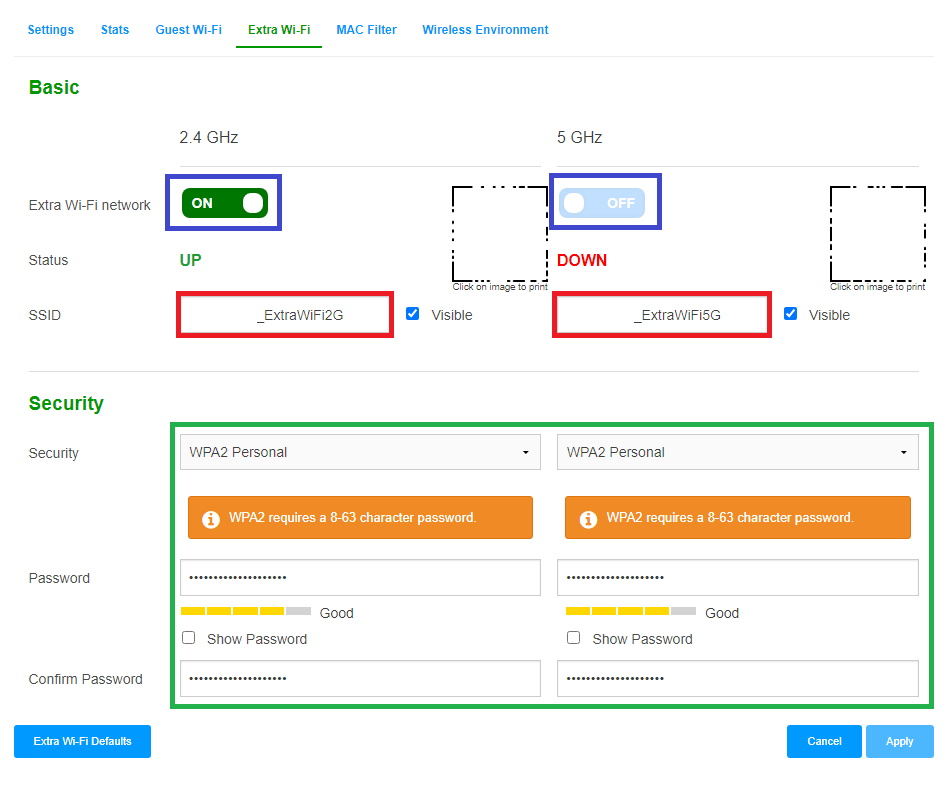Open the Settings tab
Viewport: 949px width, 799px height.
(x=51, y=30)
